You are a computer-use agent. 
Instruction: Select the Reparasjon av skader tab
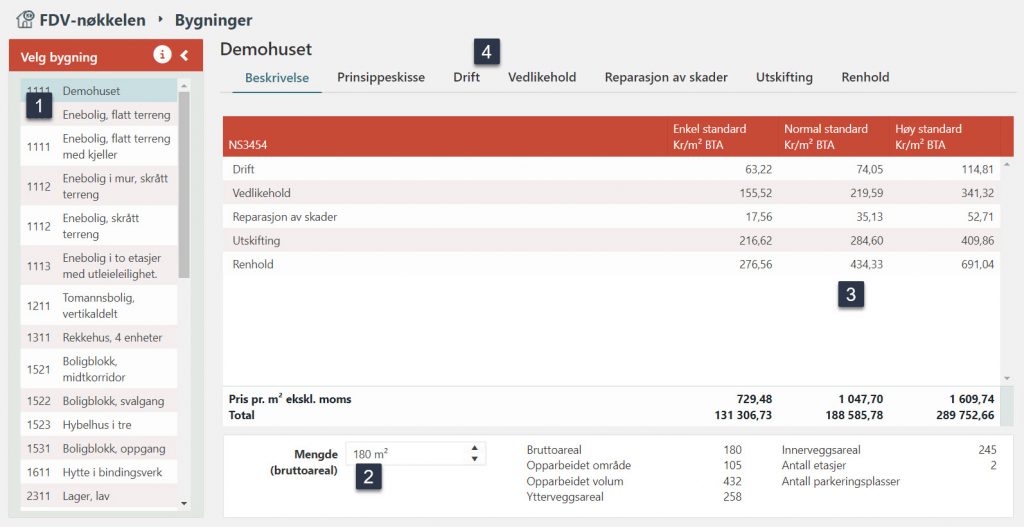point(666,77)
